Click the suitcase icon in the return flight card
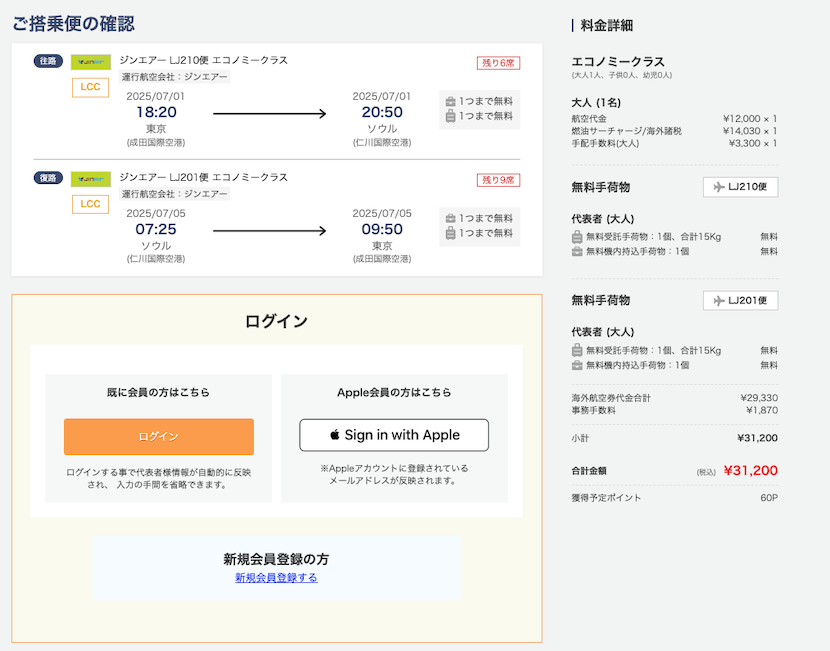This screenshot has height=651, width=830. pyautogui.click(x=450, y=233)
